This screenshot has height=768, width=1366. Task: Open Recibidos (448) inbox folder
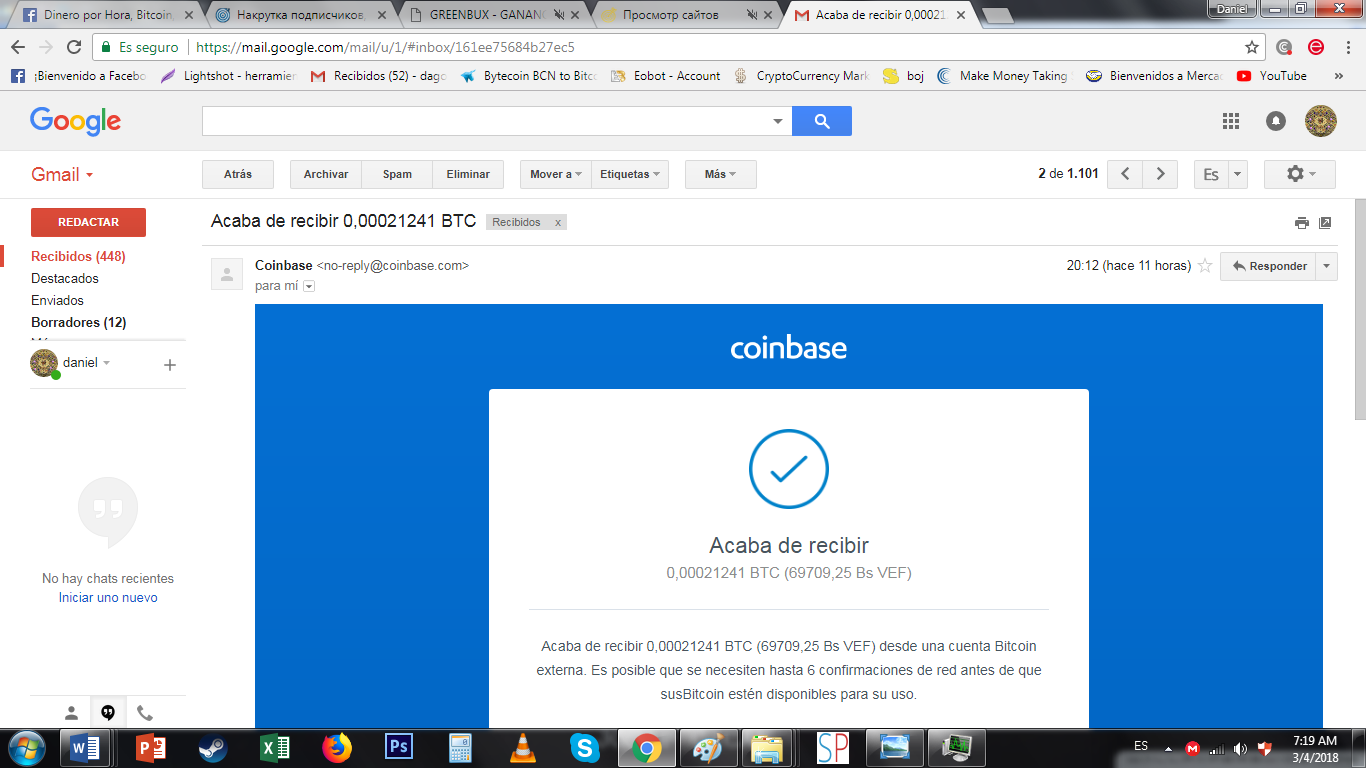click(78, 257)
